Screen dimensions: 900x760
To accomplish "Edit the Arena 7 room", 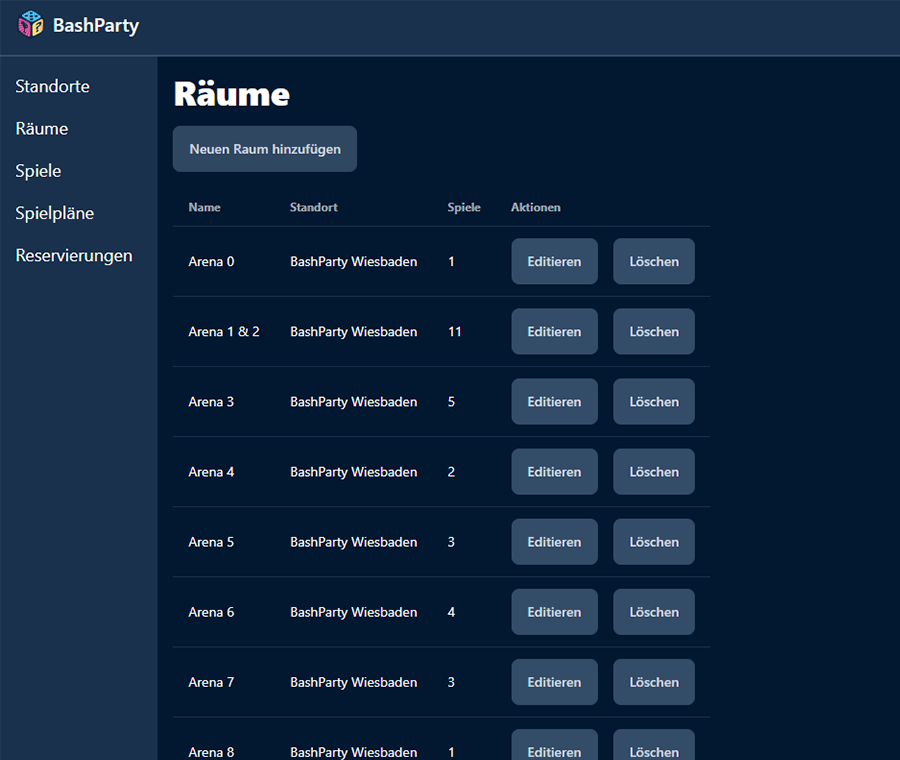I will pyautogui.click(x=554, y=681).
